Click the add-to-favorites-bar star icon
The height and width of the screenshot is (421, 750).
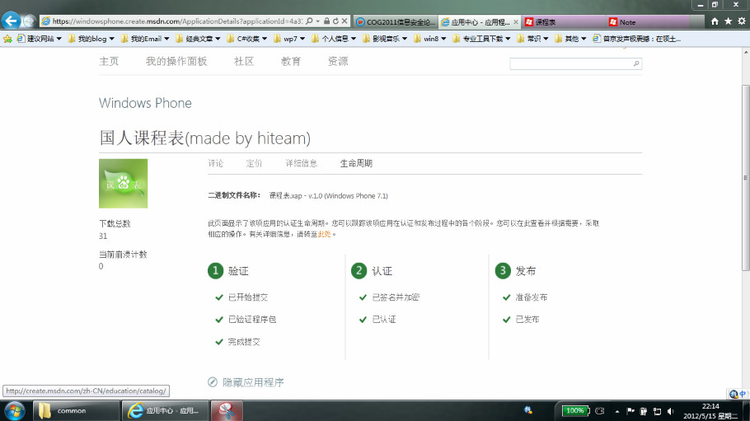(x=8, y=39)
